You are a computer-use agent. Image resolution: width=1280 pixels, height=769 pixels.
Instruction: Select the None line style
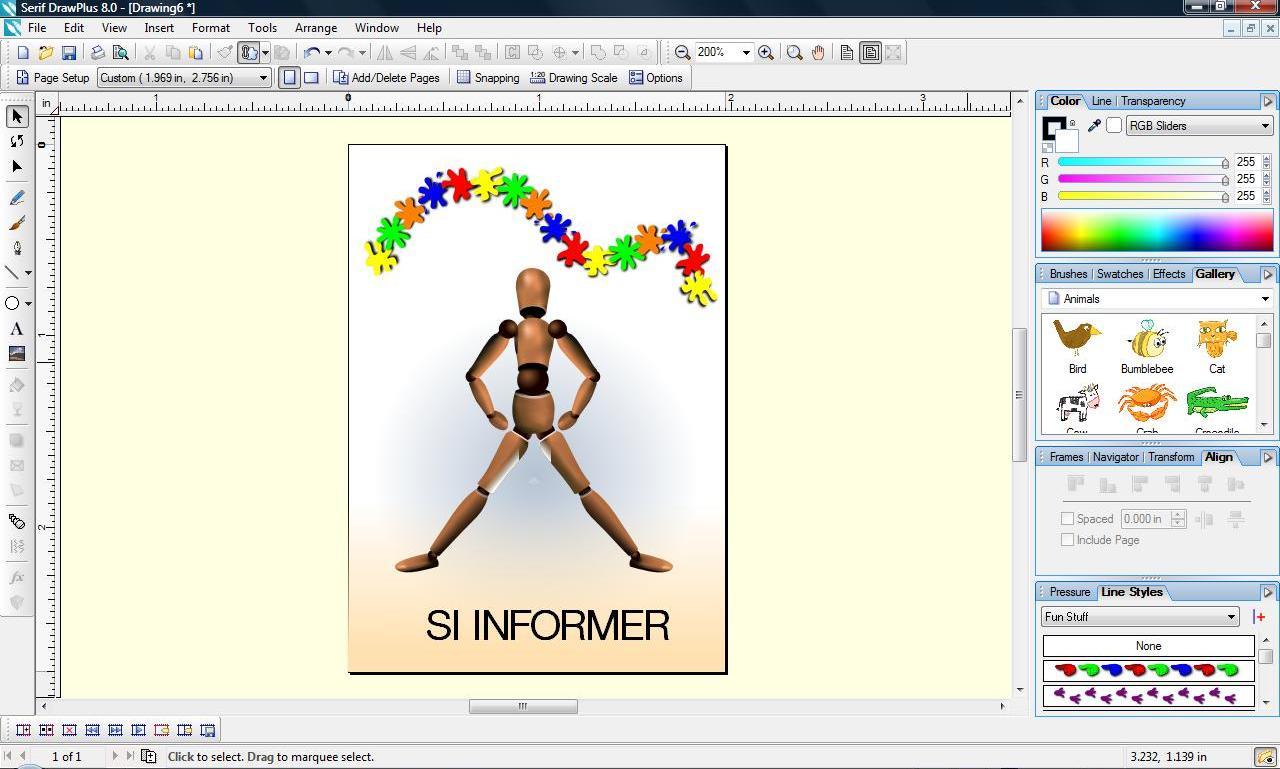(1148, 646)
